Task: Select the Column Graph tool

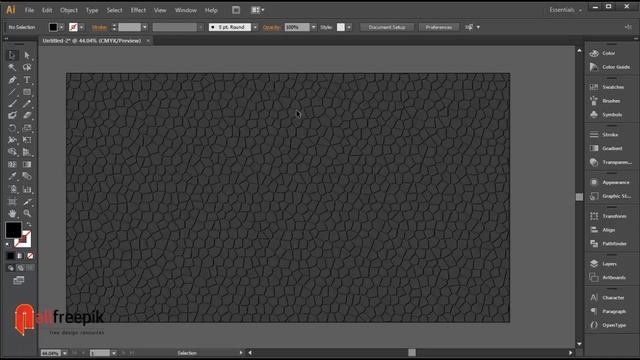Action: click(x=27, y=189)
